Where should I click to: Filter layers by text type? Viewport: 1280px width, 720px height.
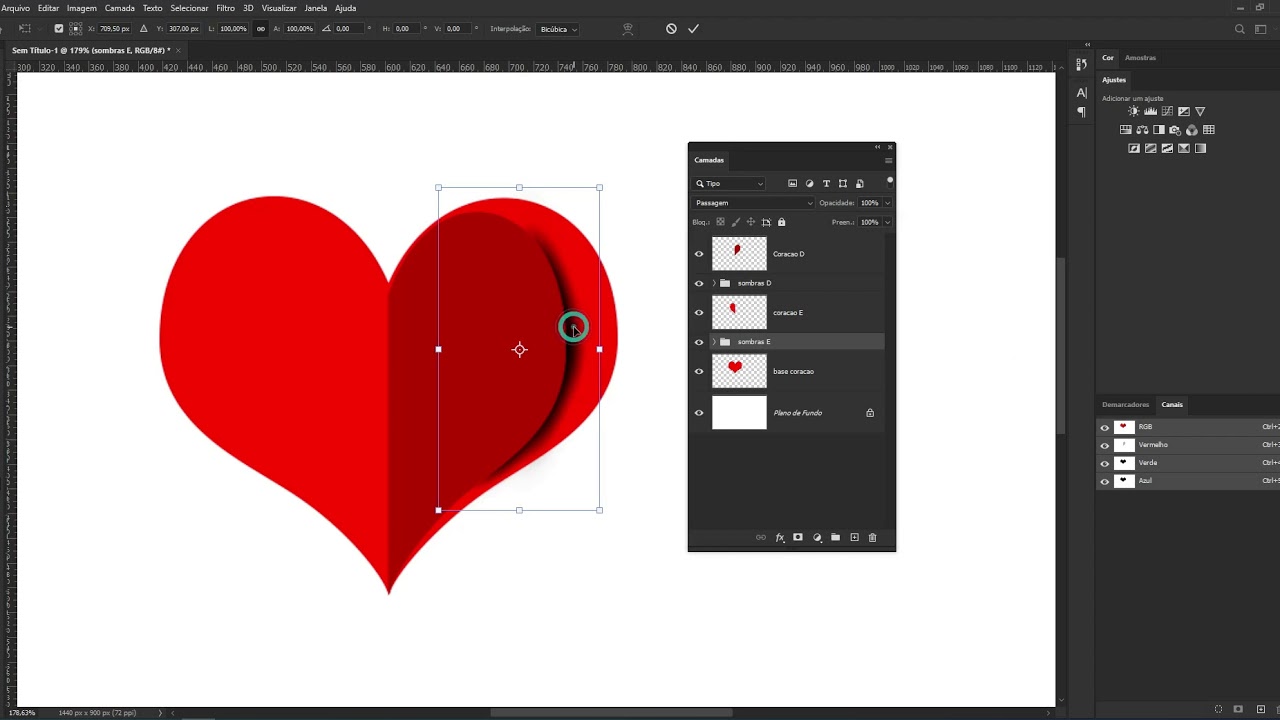[x=826, y=184]
